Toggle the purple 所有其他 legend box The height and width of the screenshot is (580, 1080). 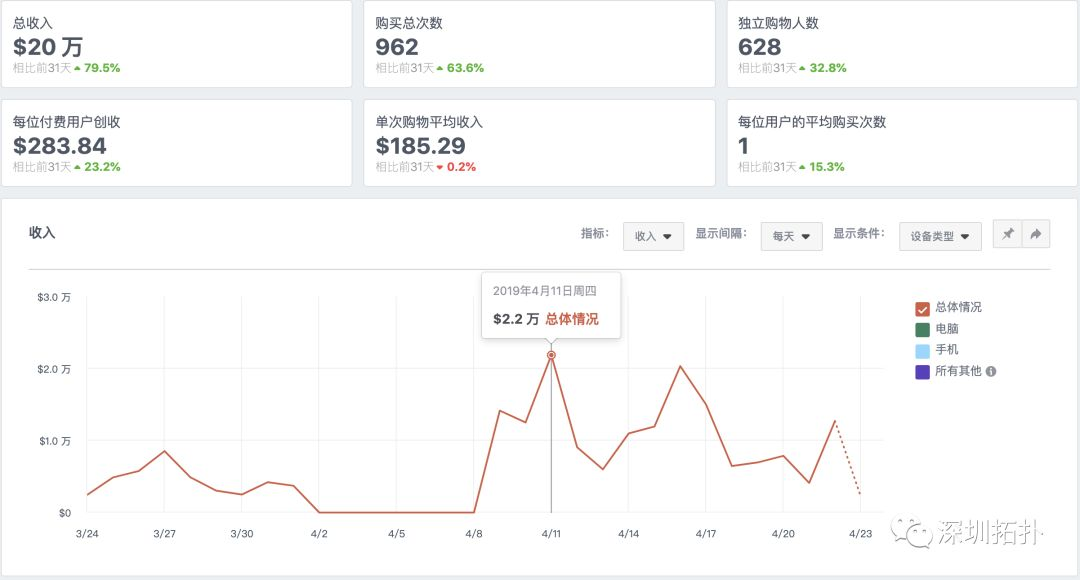tap(922, 371)
